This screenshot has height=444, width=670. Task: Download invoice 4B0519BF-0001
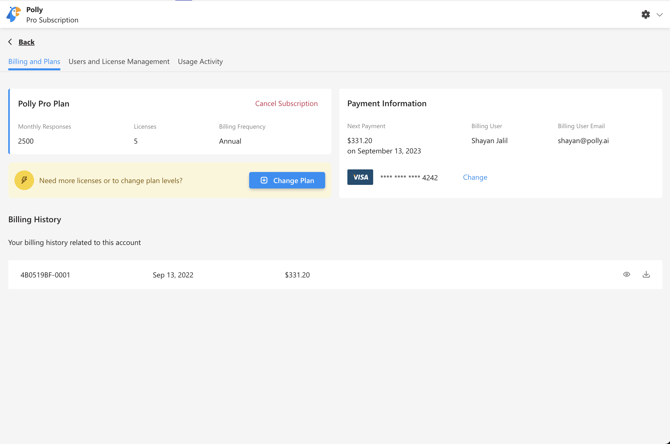pos(646,275)
